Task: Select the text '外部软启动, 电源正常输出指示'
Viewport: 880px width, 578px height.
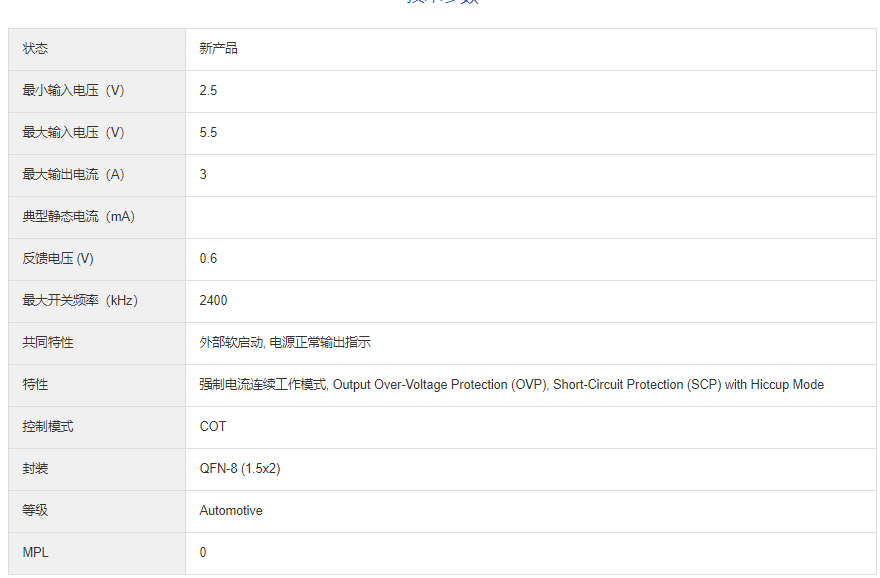Action: (x=285, y=343)
